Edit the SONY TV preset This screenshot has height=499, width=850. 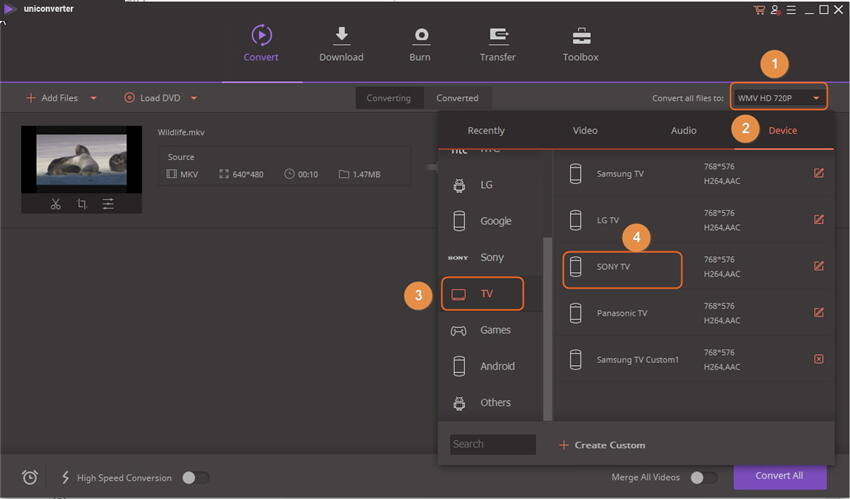click(819, 266)
